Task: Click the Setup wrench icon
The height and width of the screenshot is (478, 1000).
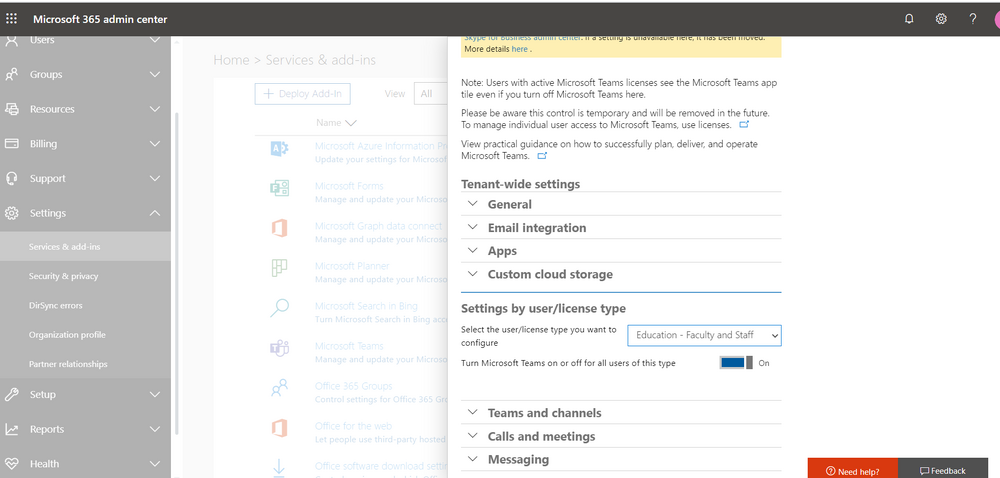Action: [11, 395]
